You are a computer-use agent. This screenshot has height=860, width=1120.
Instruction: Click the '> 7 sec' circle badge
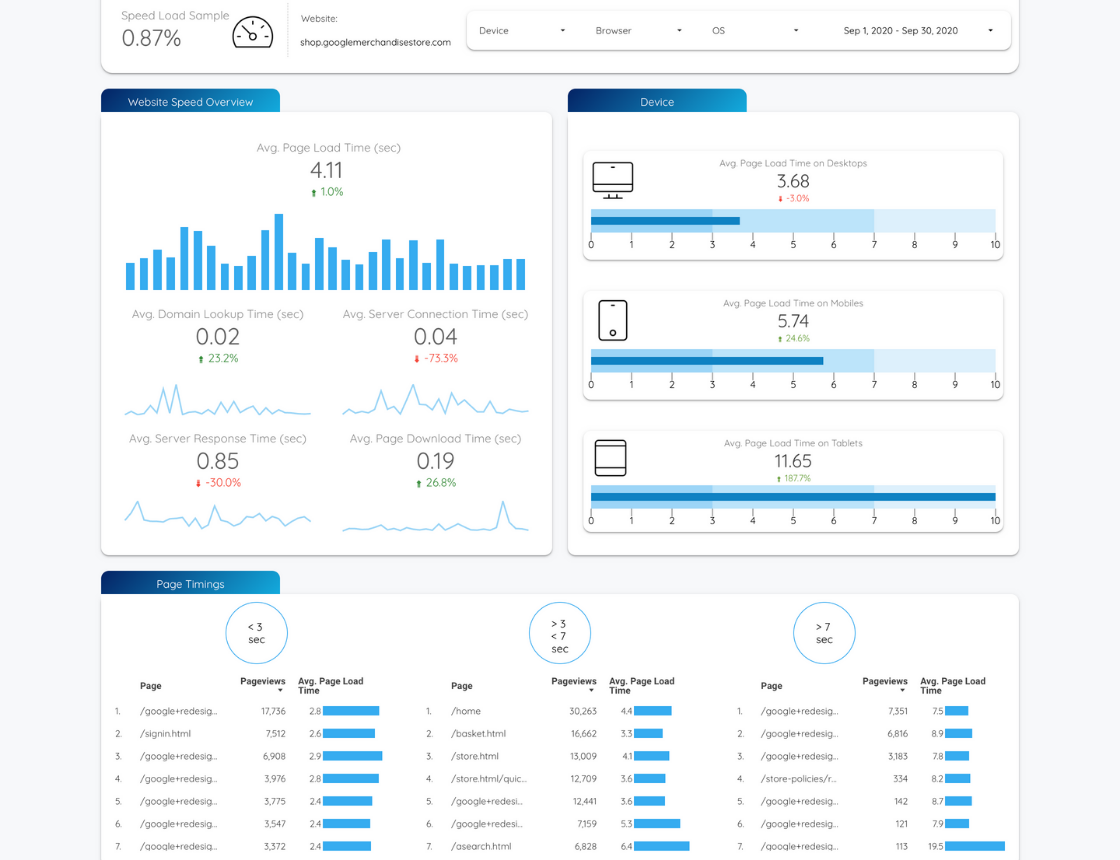pyautogui.click(x=823, y=633)
